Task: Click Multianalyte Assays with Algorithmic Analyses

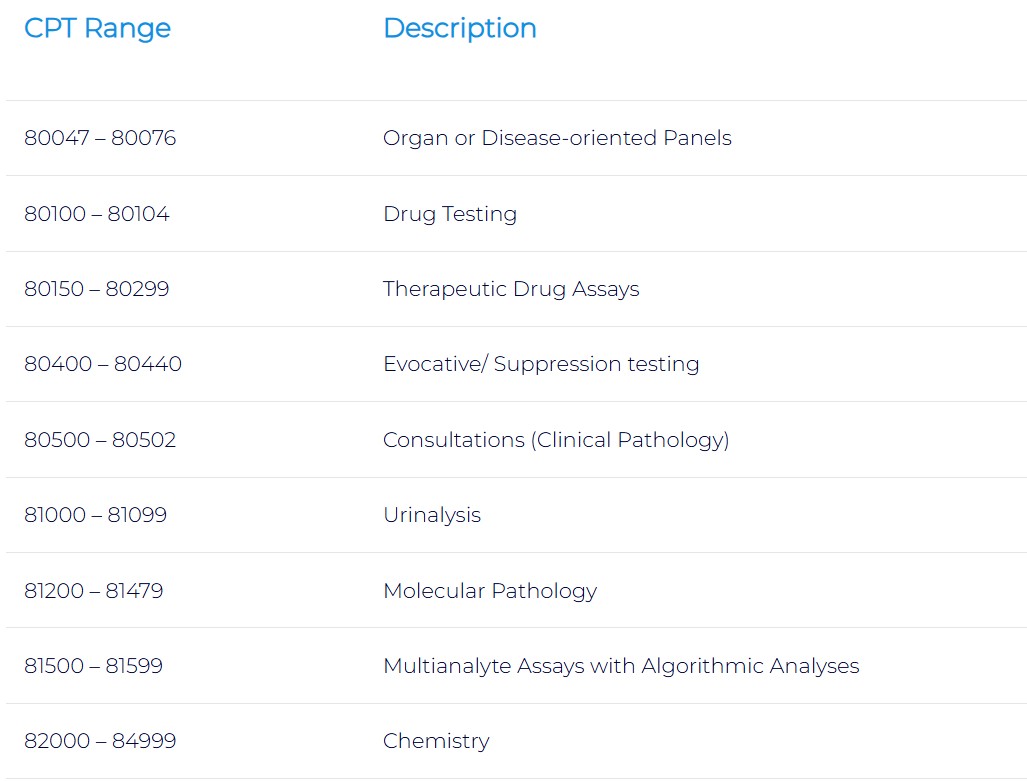Action: (x=621, y=666)
